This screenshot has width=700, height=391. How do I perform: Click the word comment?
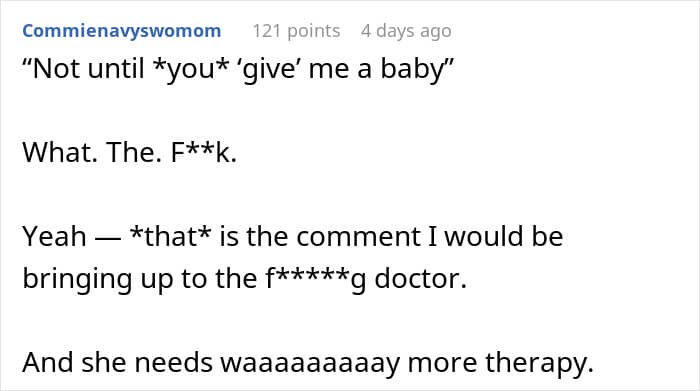[358, 236]
